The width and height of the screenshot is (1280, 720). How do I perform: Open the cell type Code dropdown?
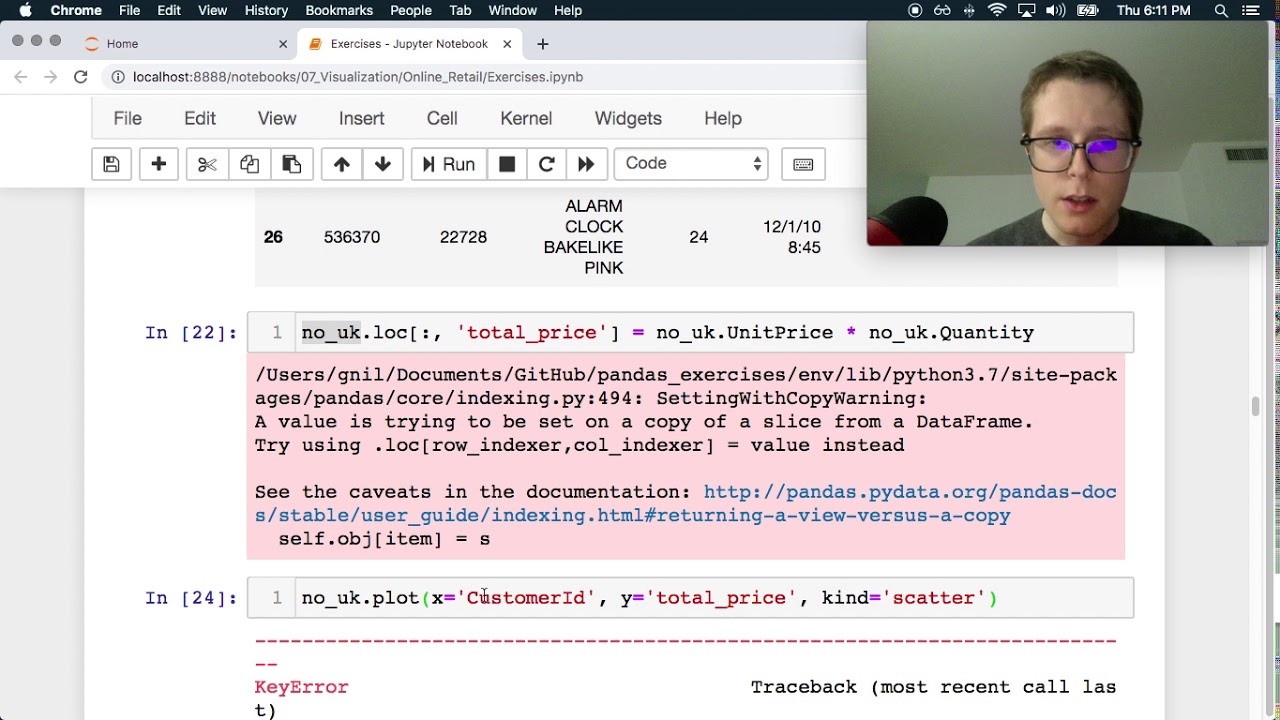pyautogui.click(x=691, y=164)
